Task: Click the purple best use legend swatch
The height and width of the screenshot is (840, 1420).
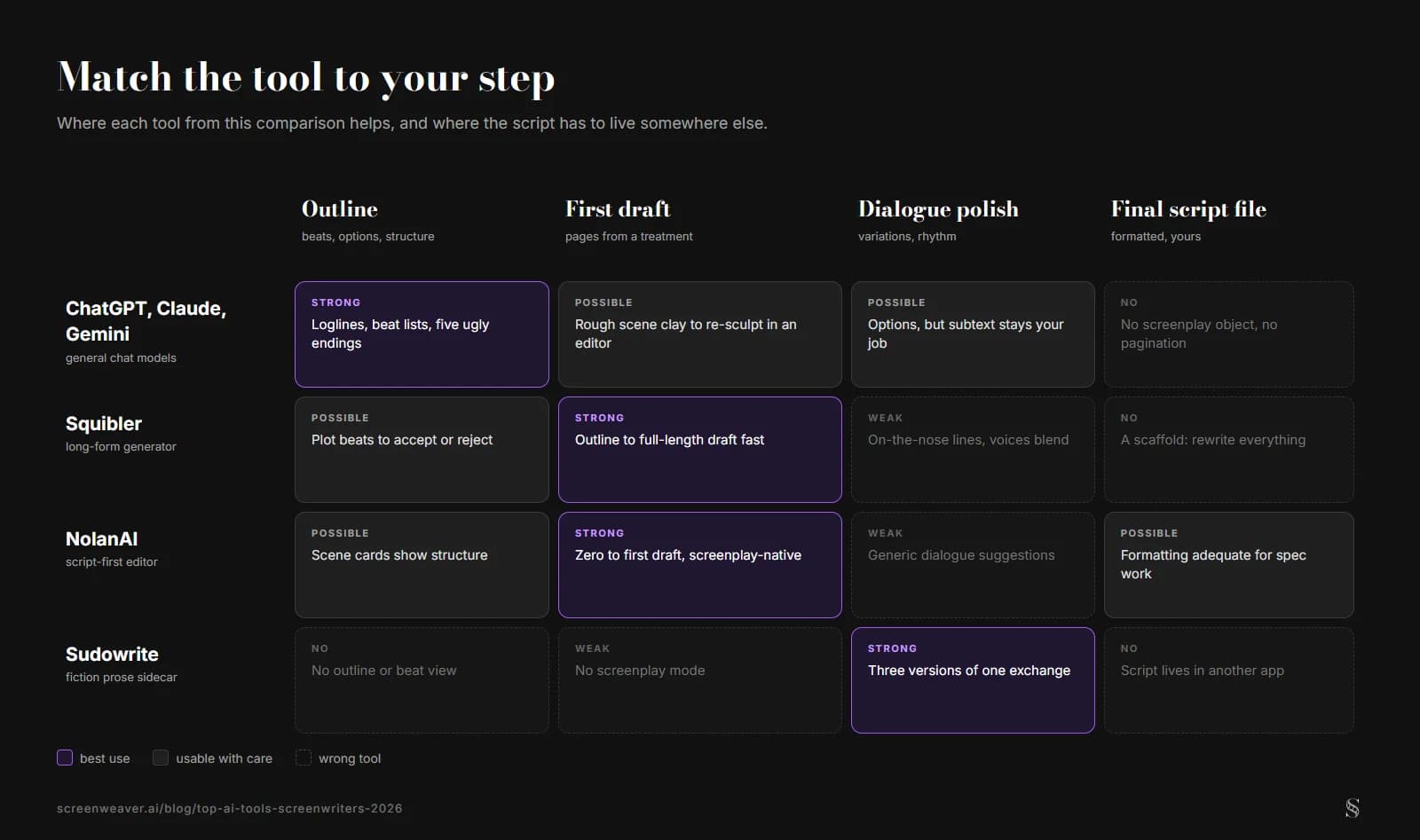Action: [x=65, y=758]
